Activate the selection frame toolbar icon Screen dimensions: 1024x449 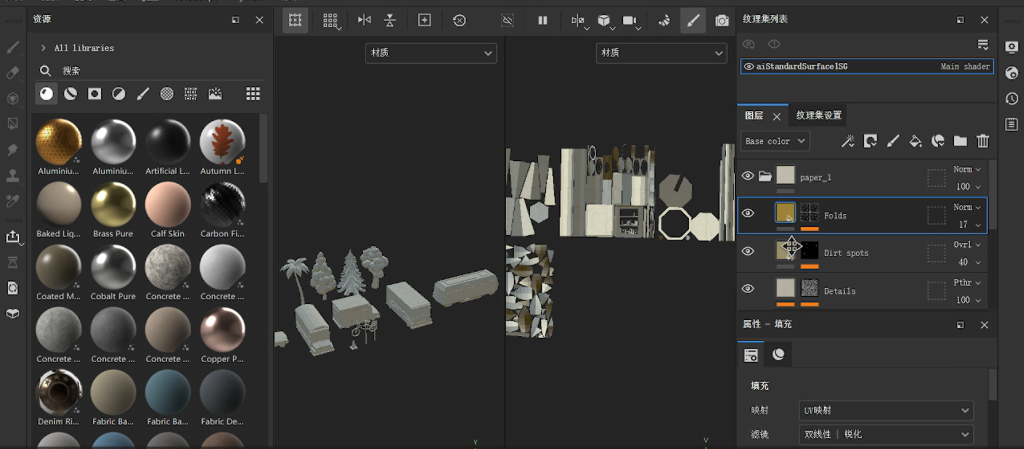[295, 20]
